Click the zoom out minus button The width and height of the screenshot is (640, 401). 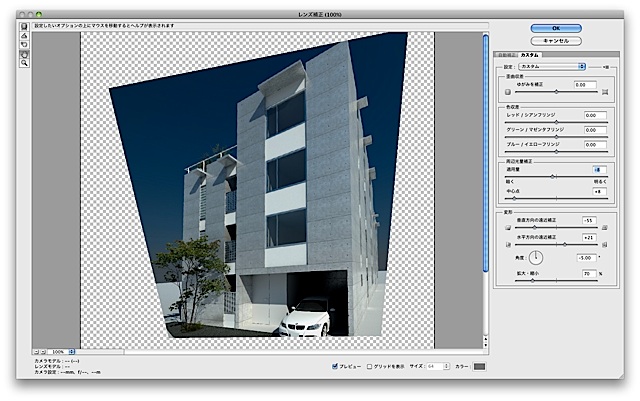pyautogui.click(x=36, y=351)
